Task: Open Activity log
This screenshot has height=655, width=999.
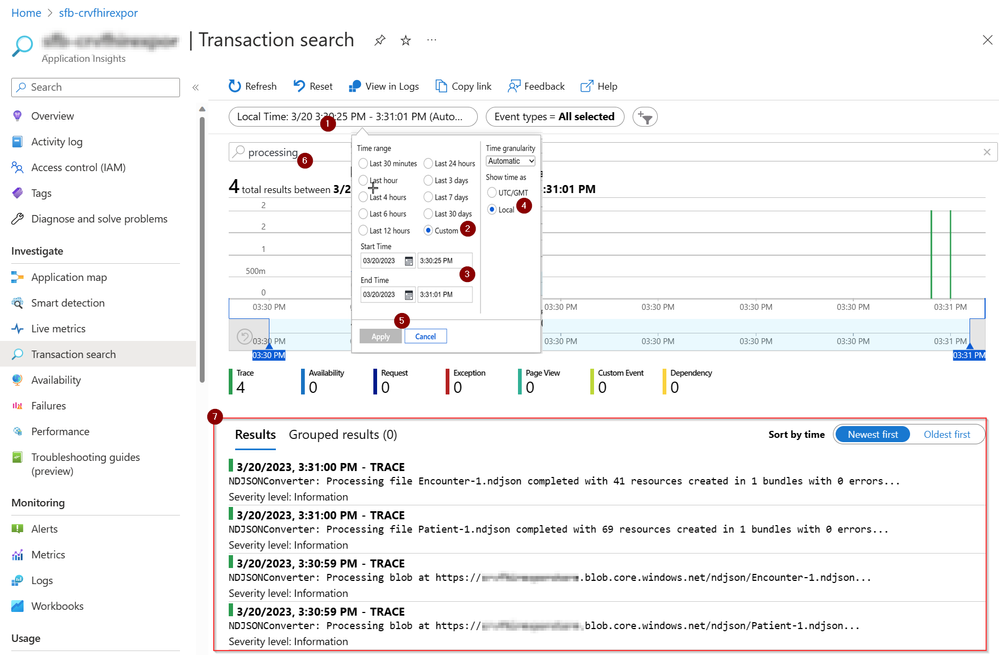Action: pos(57,141)
